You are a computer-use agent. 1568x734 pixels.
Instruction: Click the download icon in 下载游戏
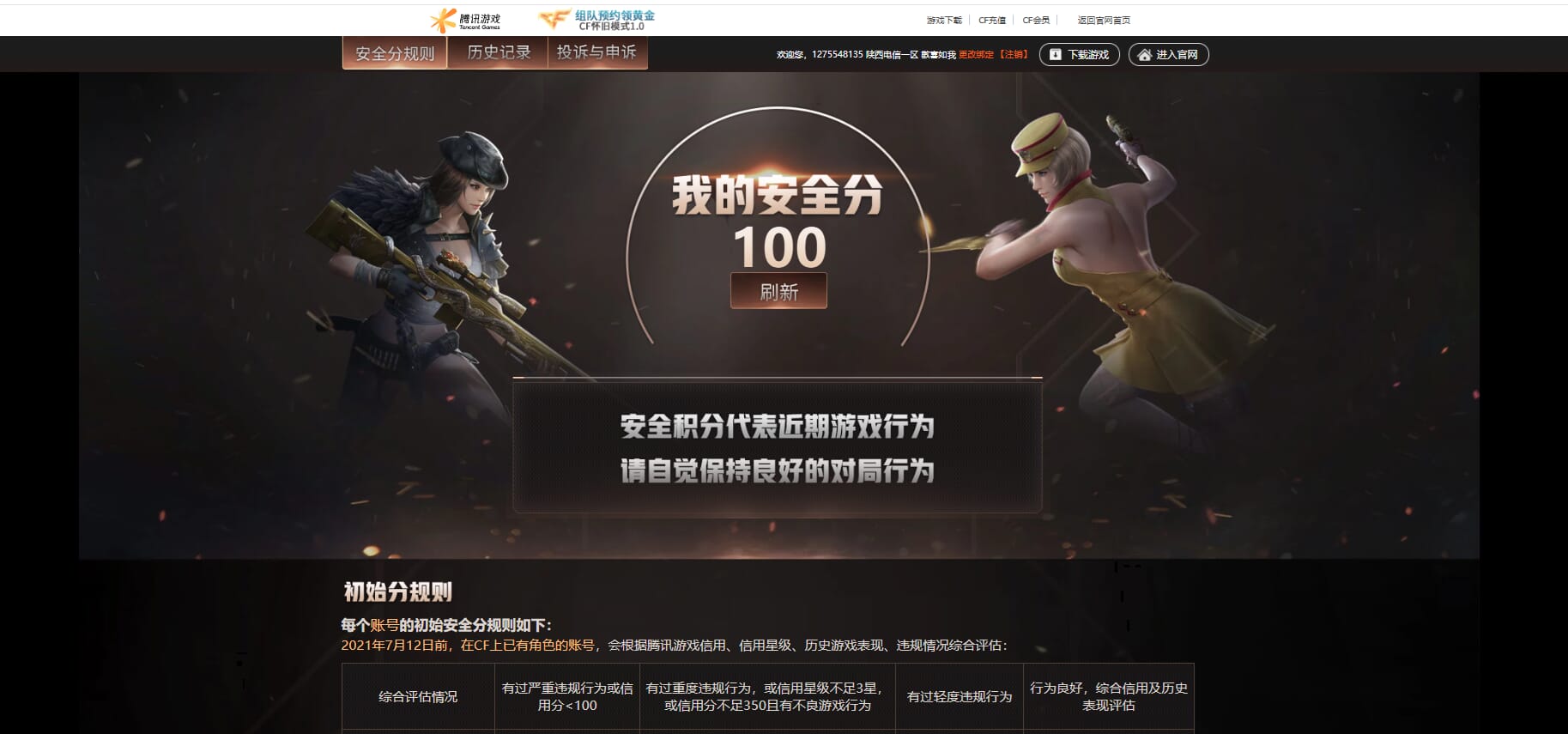(x=1056, y=54)
